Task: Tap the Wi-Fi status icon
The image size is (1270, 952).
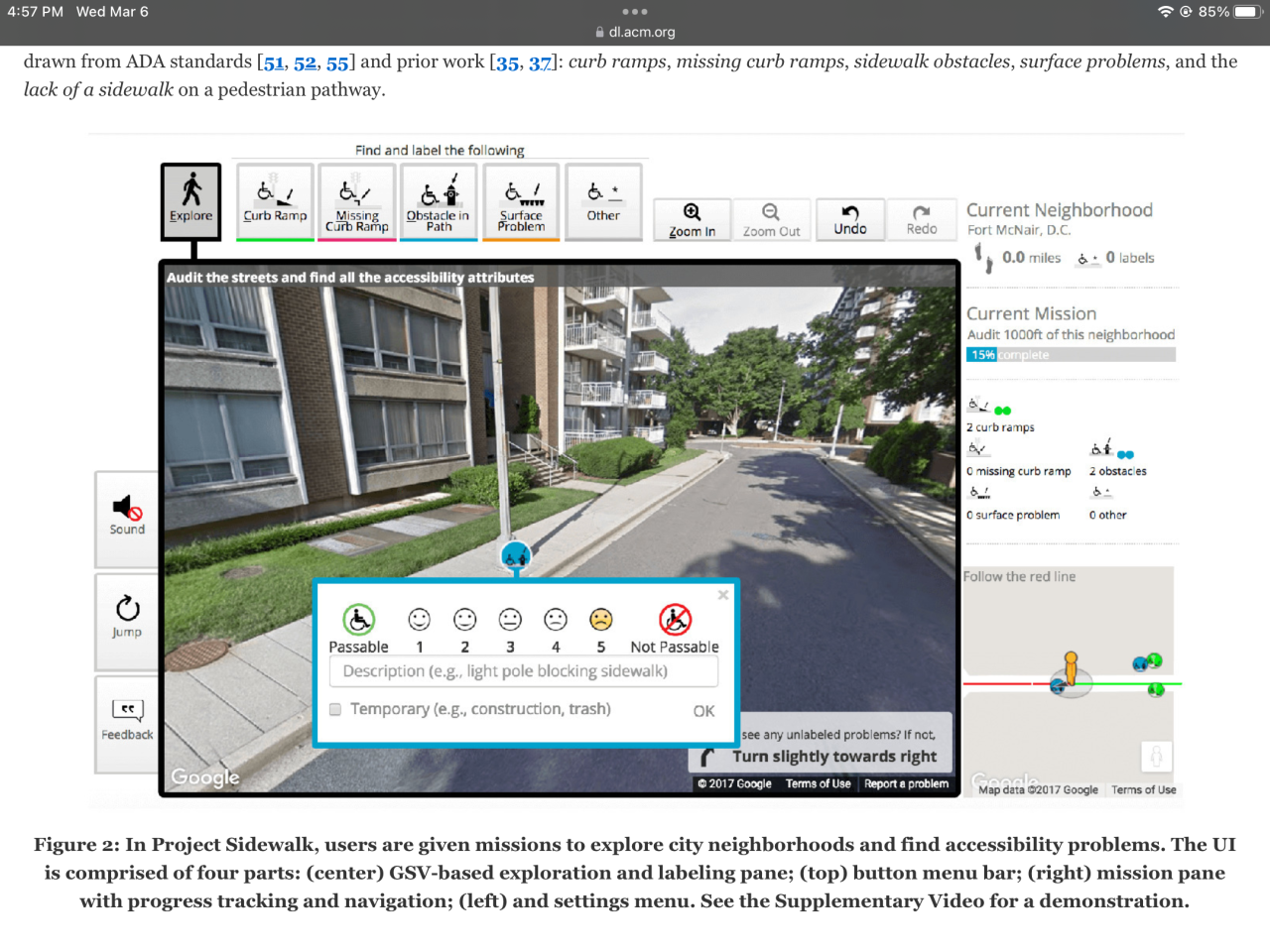Action: point(1165,12)
